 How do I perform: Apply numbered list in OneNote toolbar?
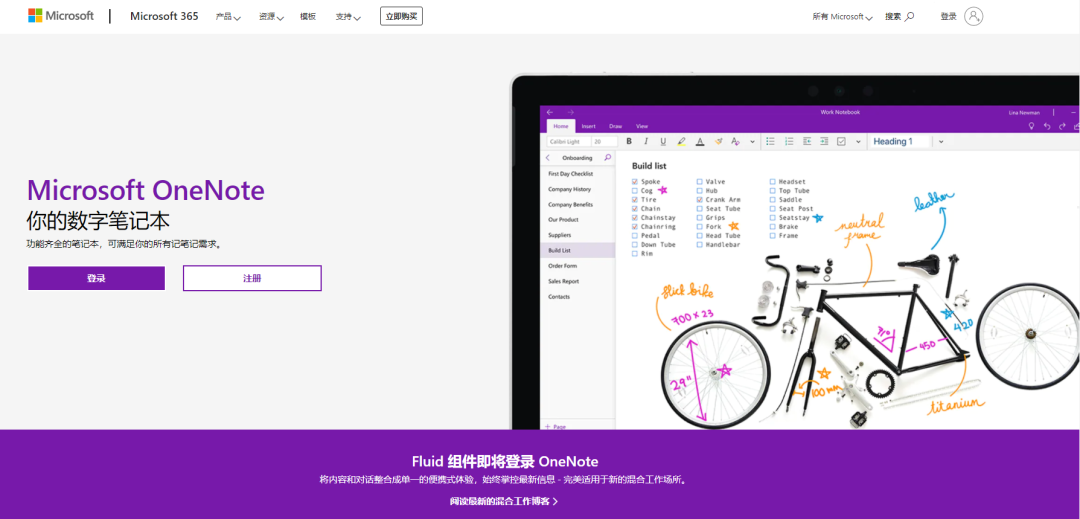point(789,141)
